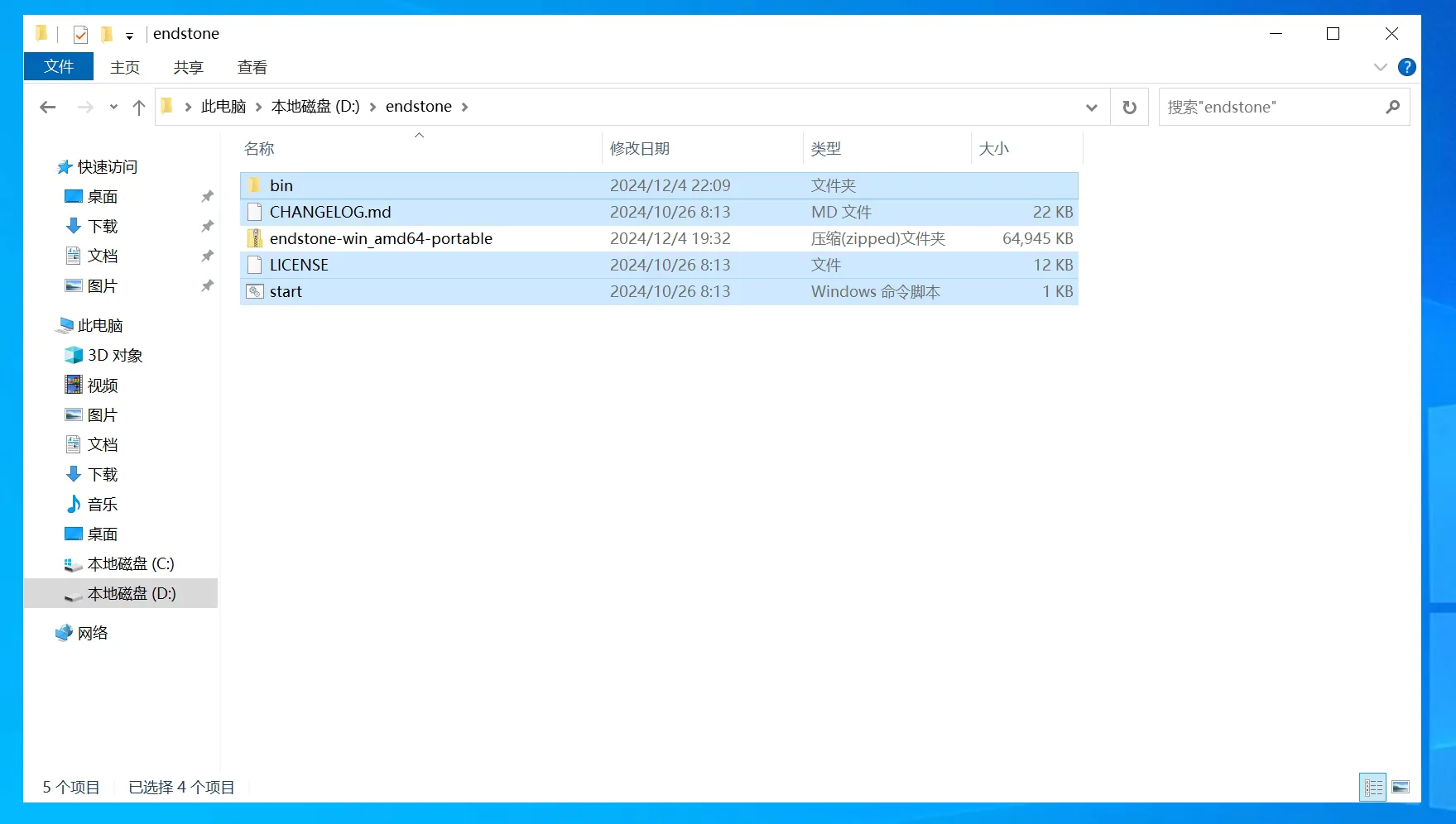Image resolution: width=1456 pixels, height=824 pixels.
Task: Expand the address bar history dropdown
Action: (x=1091, y=107)
